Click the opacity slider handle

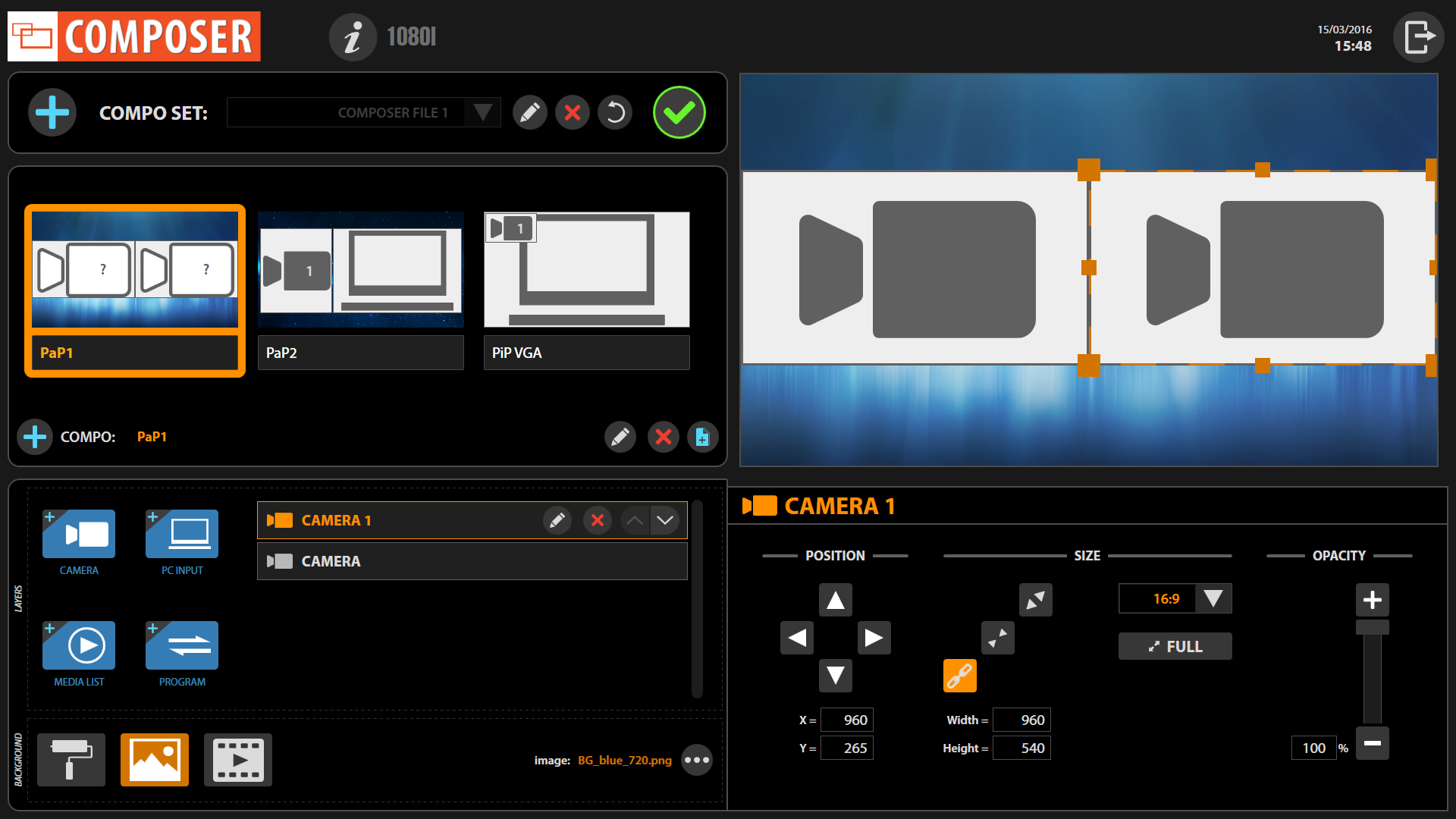1372,627
